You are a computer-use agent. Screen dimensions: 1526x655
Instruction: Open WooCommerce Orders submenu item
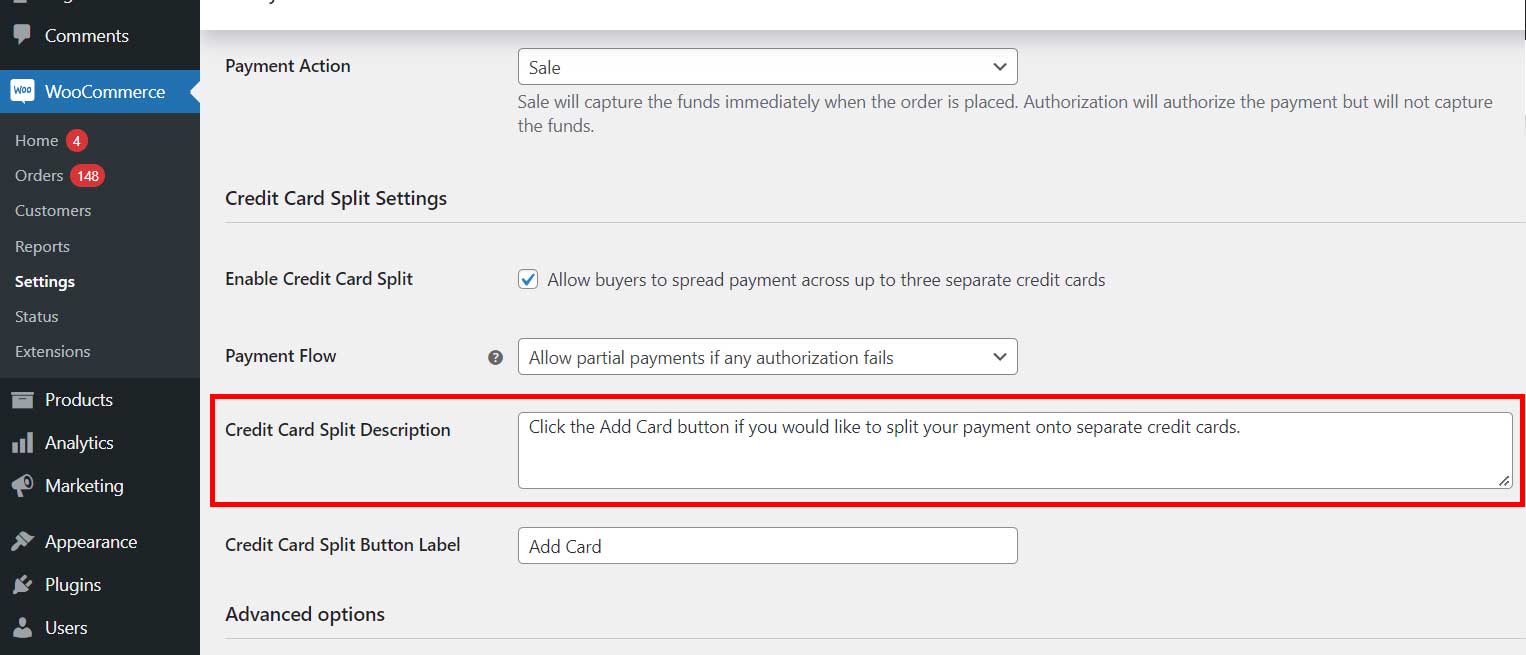point(39,176)
